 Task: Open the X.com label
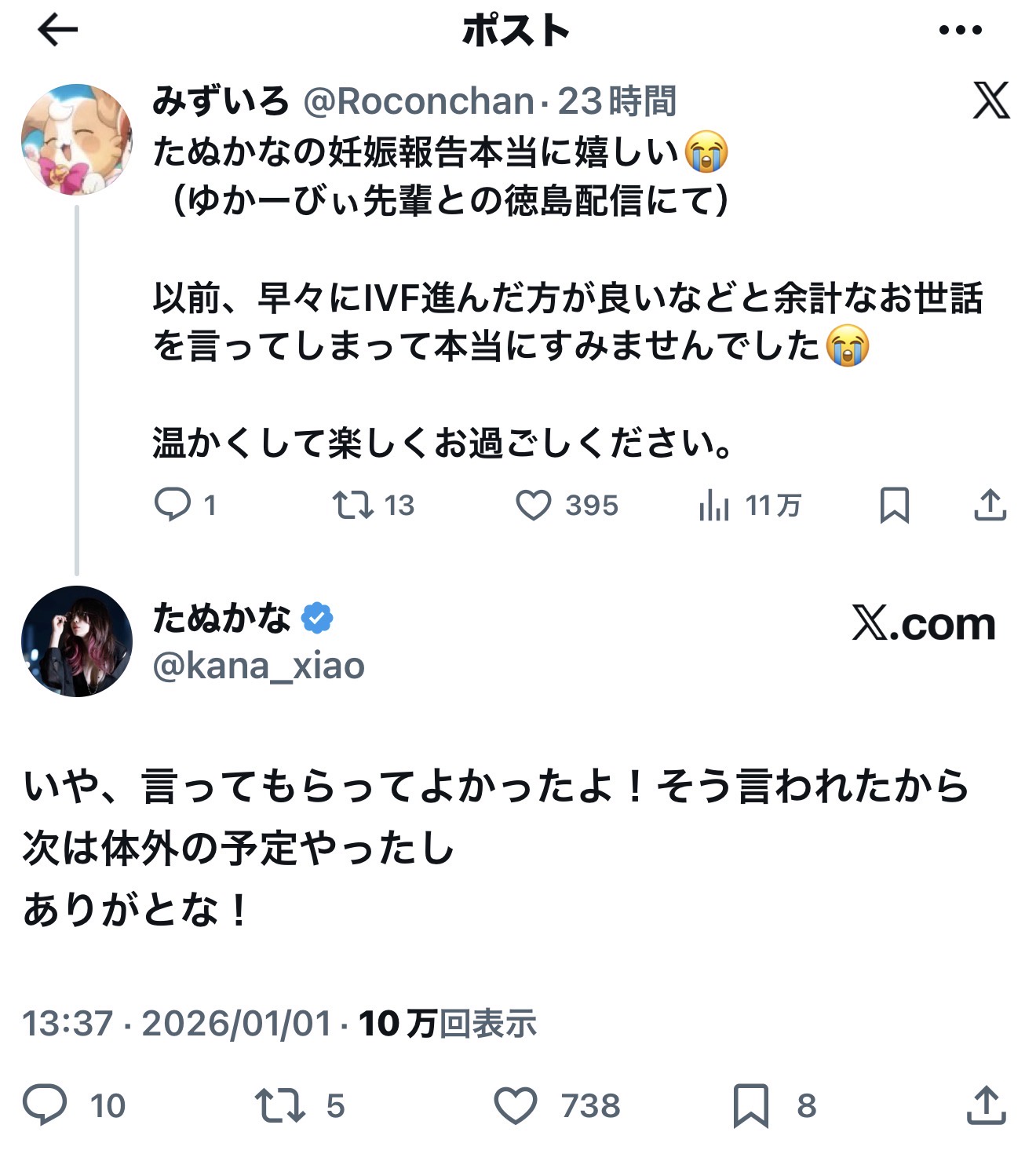pos(924,624)
